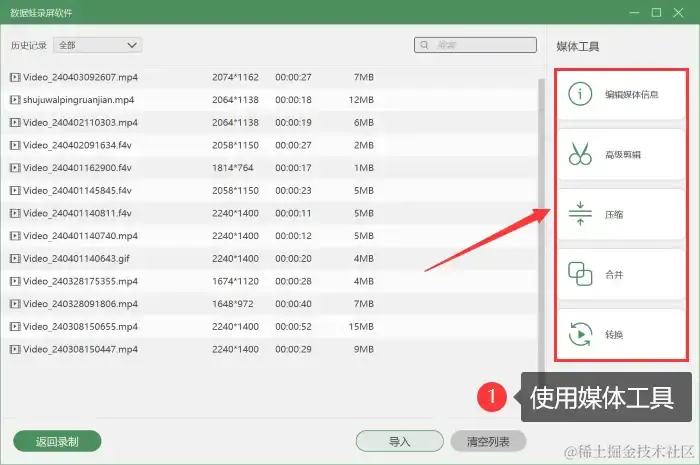Select file name Video_240328091806.mp4
The width and height of the screenshot is (700, 465).
(x=80, y=304)
